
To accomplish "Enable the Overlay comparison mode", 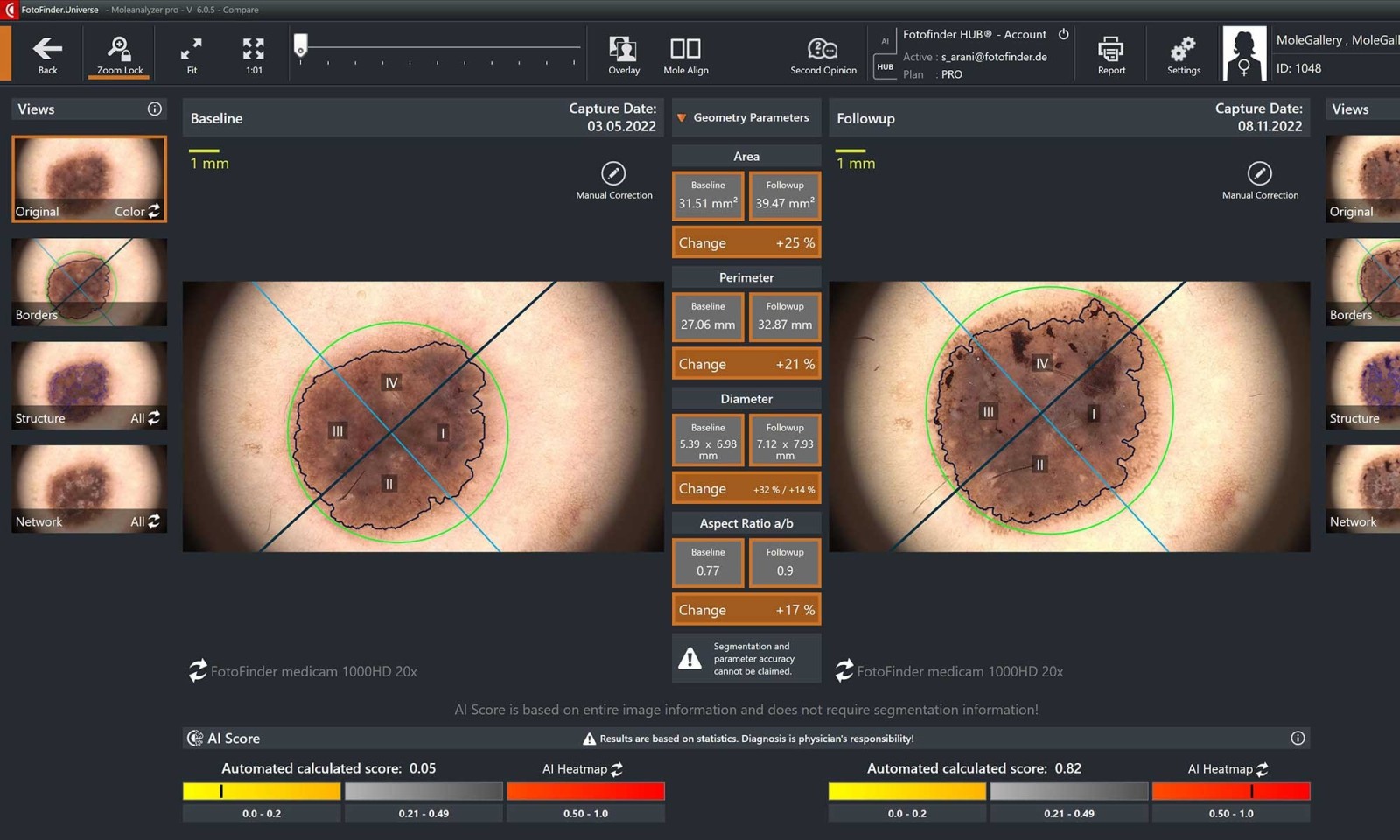I will (x=624, y=54).
